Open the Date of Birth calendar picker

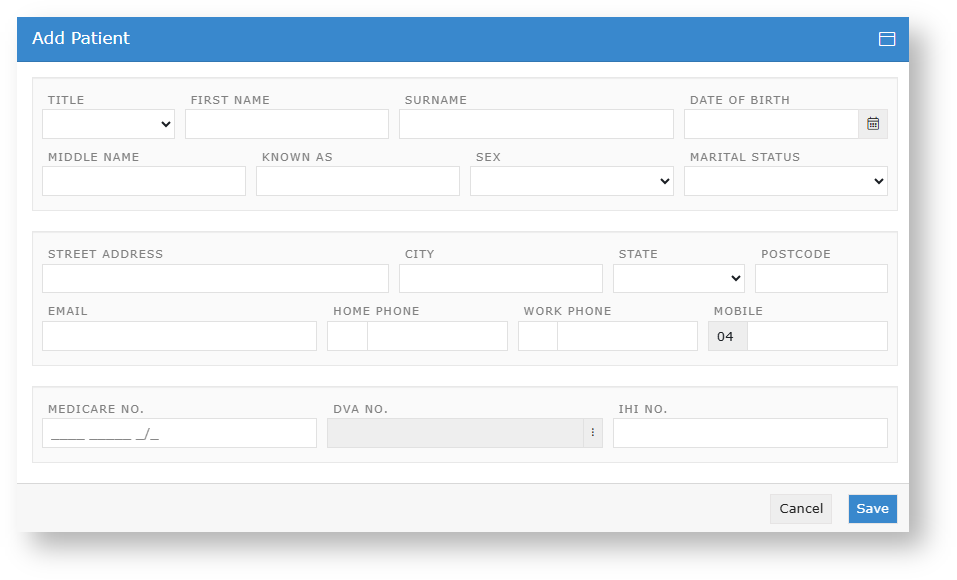873,124
